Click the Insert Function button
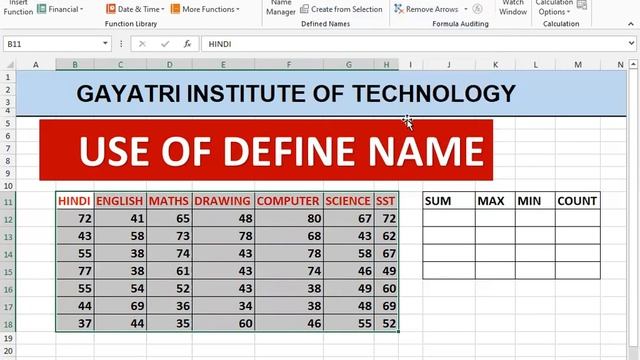The image size is (640, 360). pyautogui.click(x=18, y=8)
